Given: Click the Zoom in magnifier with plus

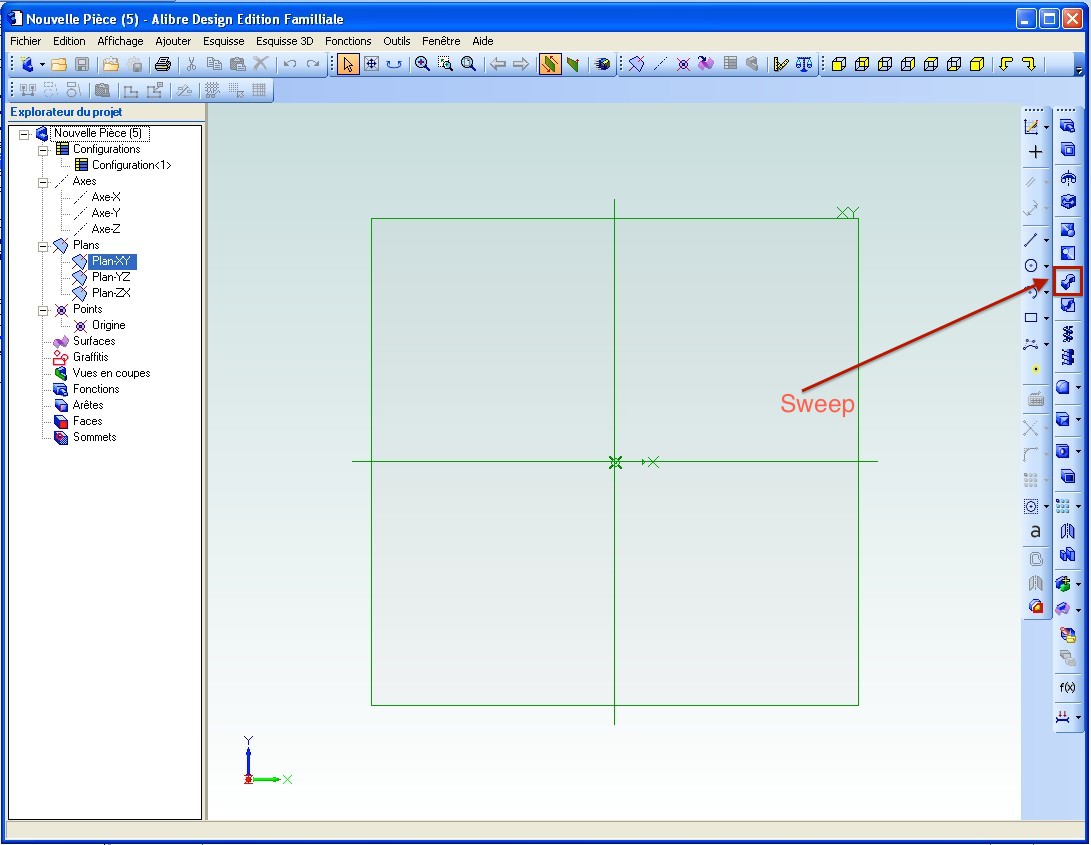Looking at the screenshot, I should 422,64.
